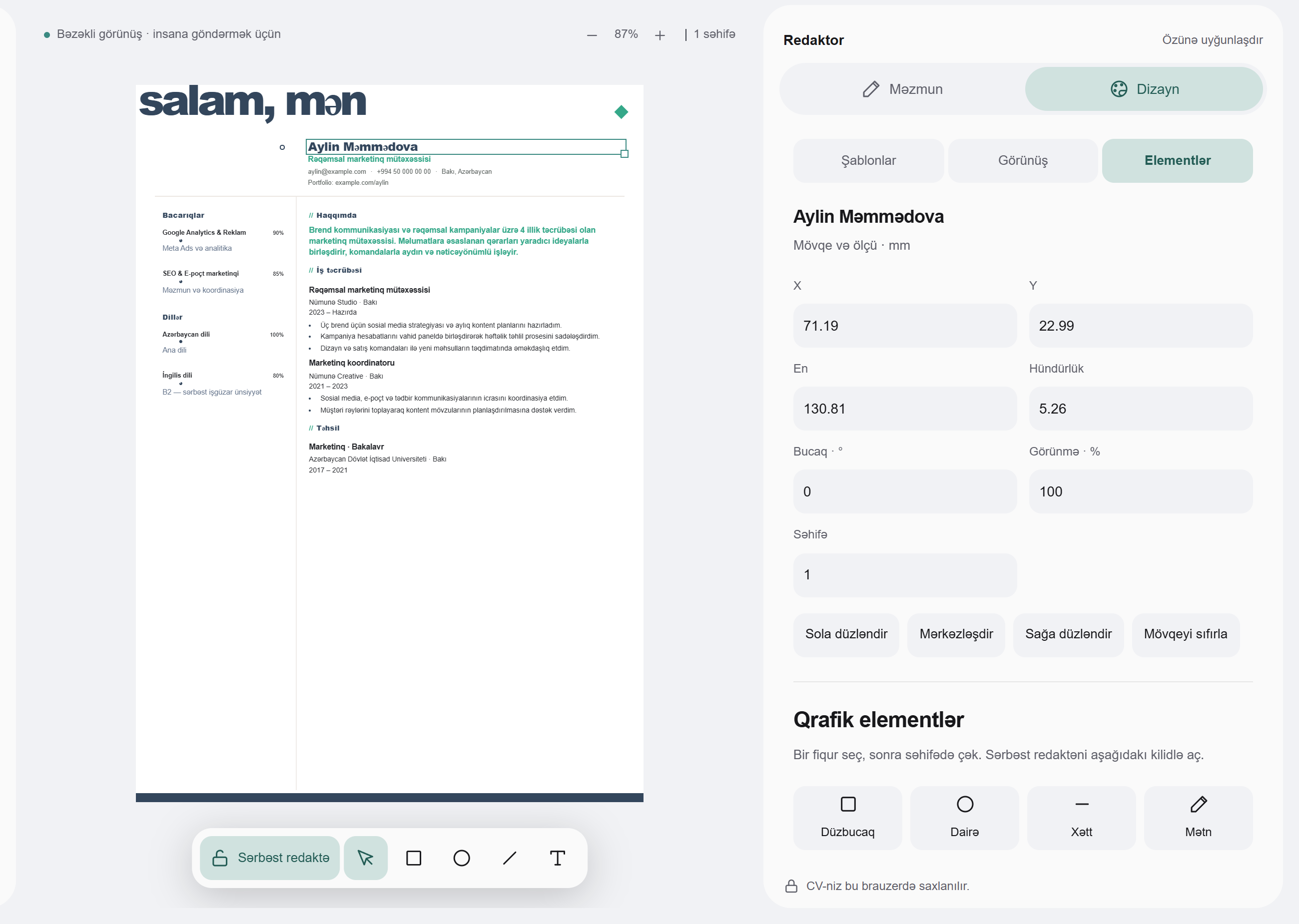Select the rectangle tool in bottom toolbar

point(414,858)
